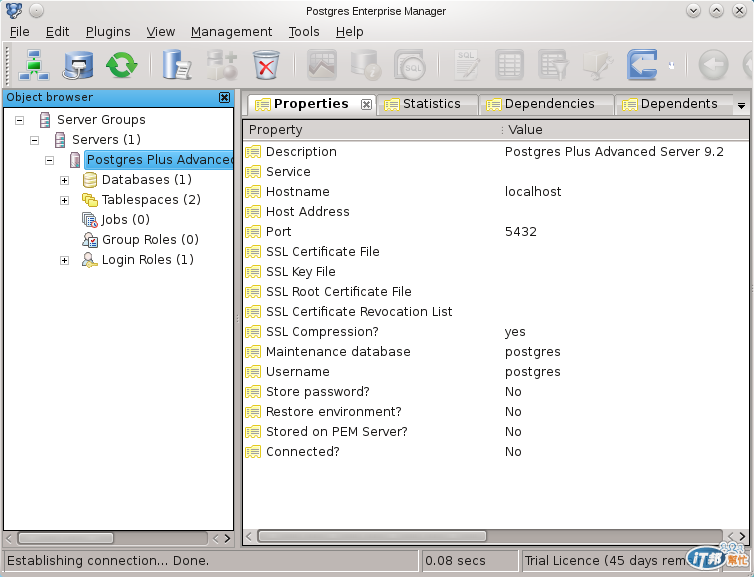This screenshot has height=577, width=754.
Task: Click the Jobs icon in object browser
Action: 89,220
